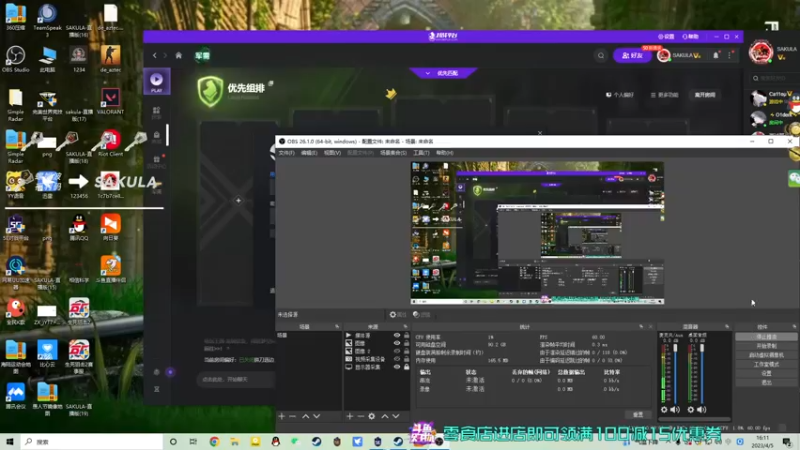Click 重置 in the stats dock
This screenshot has width=800, height=450.
tap(638, 415)
